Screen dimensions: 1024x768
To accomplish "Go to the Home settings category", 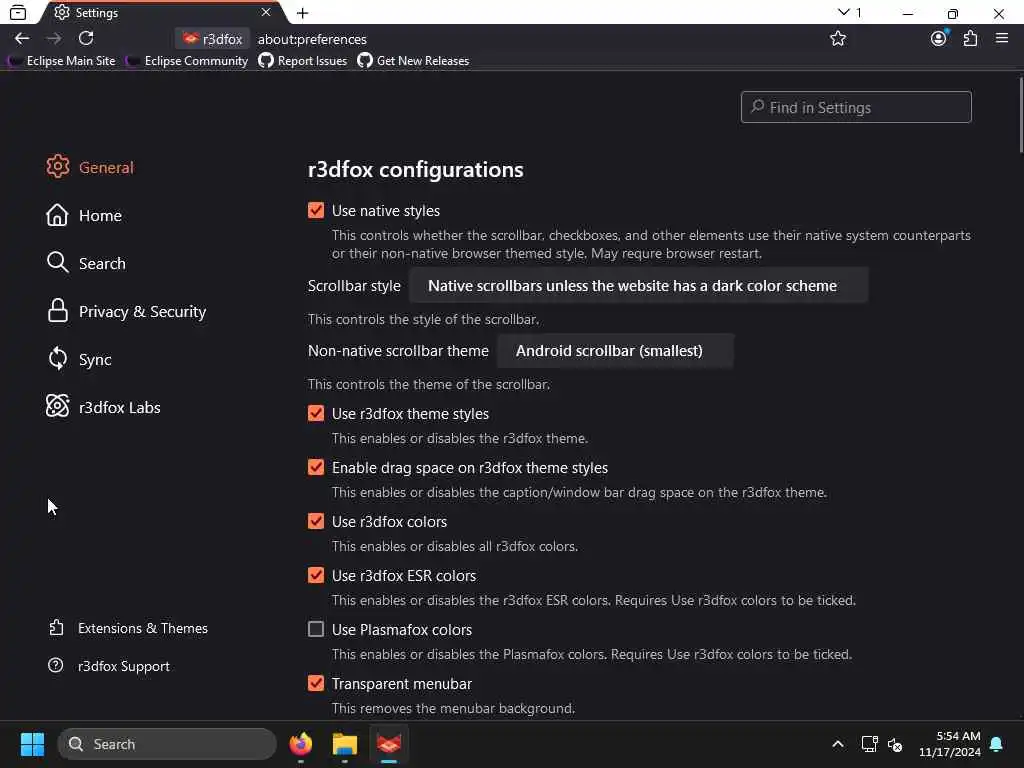I will tap(84, 216).
